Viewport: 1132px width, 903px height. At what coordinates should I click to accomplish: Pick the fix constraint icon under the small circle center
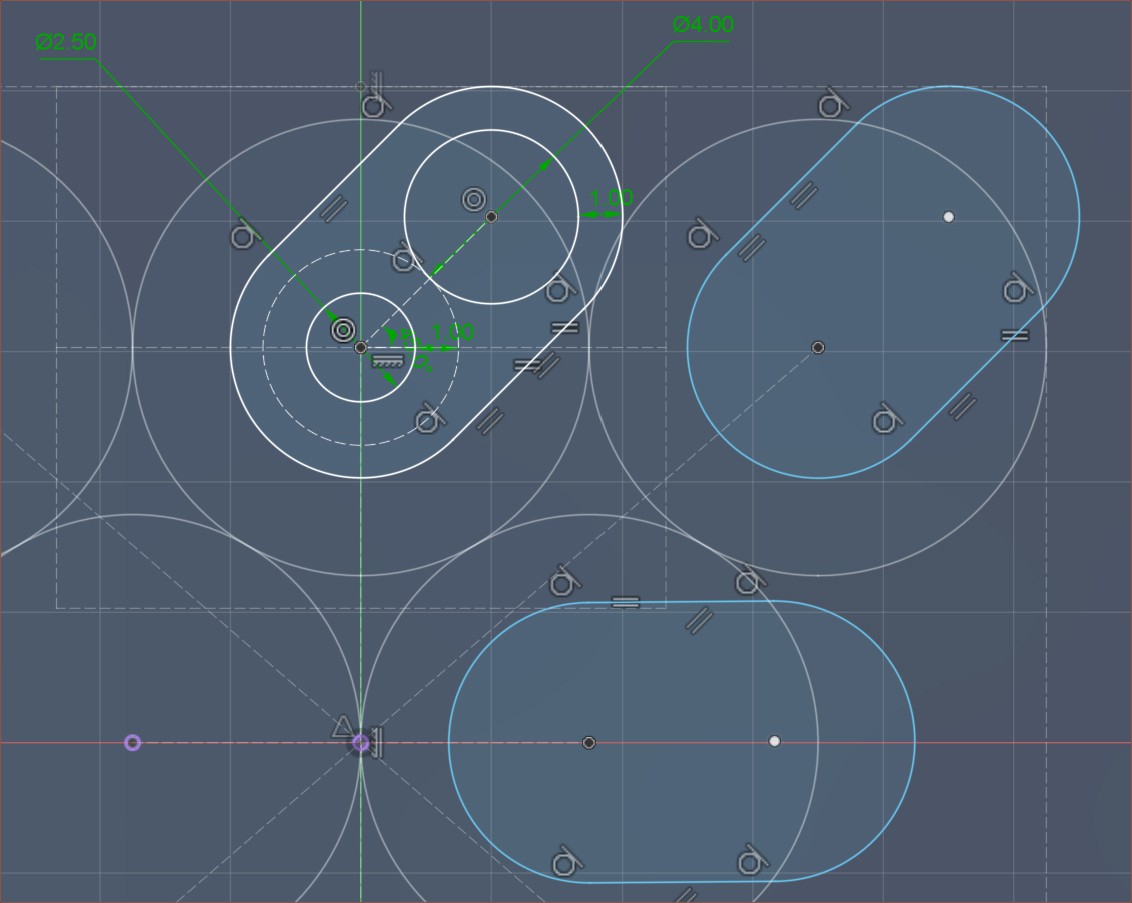(x=388, y=360)
